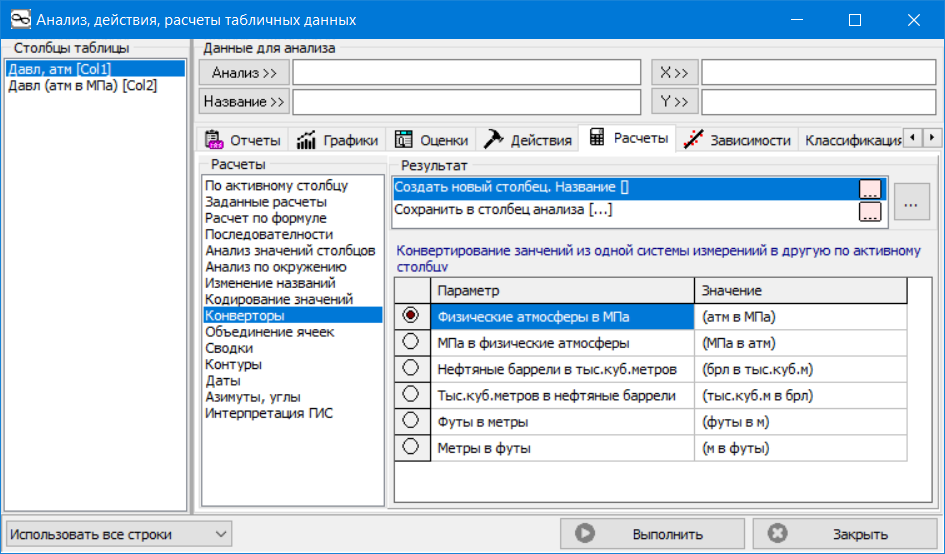
Task: Select МПа в физические атмосферы radio button
Action: coord(410,343)
